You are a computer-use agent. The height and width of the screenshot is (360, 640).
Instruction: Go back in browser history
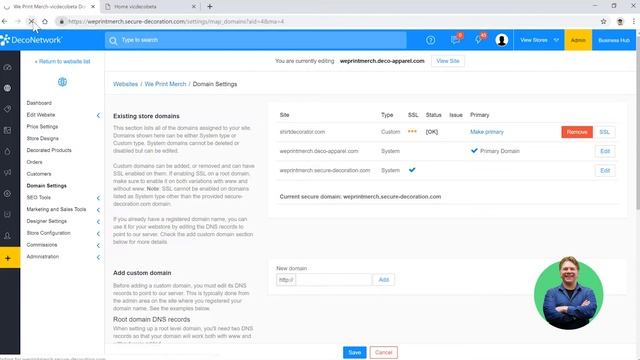[x=4, y=21]
